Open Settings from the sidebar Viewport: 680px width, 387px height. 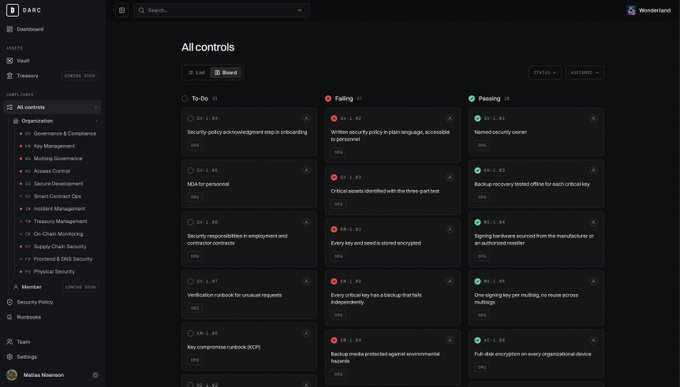tap(26, 357)
